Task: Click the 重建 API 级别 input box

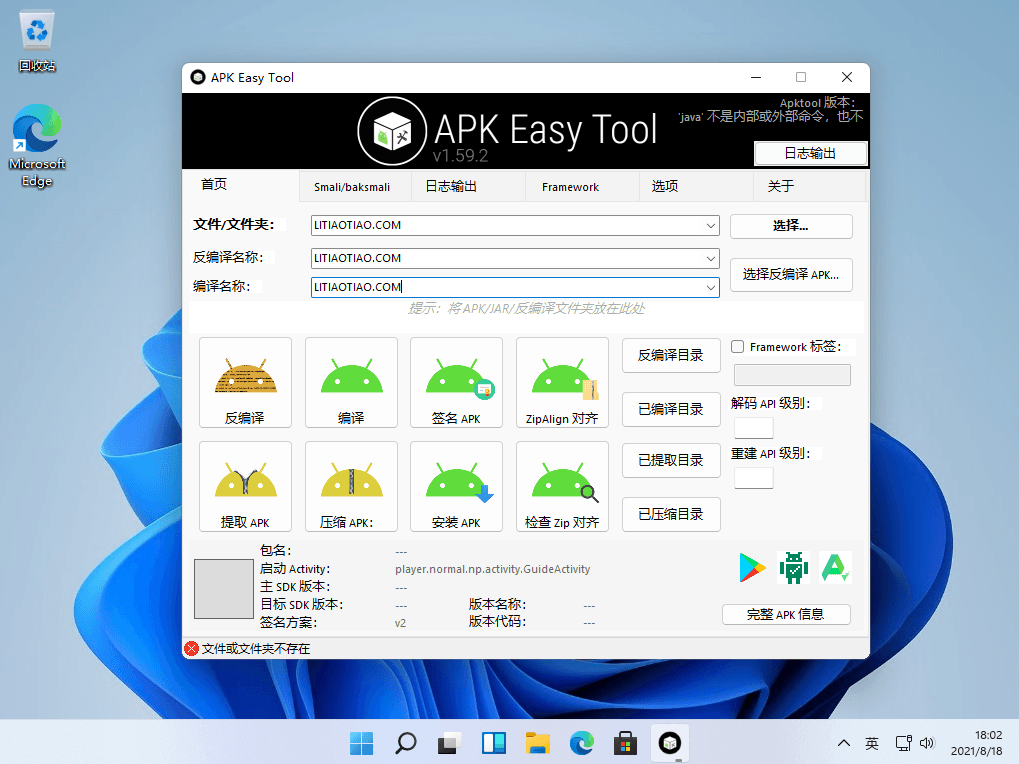Action: point(754,478)
